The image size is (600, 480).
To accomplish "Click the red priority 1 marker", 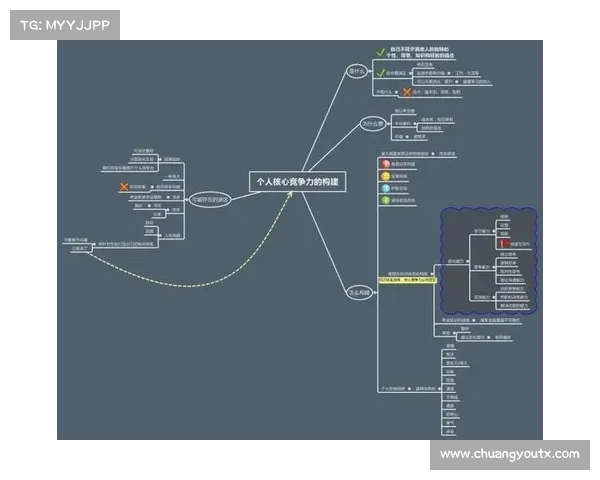I will coord(385,164).
